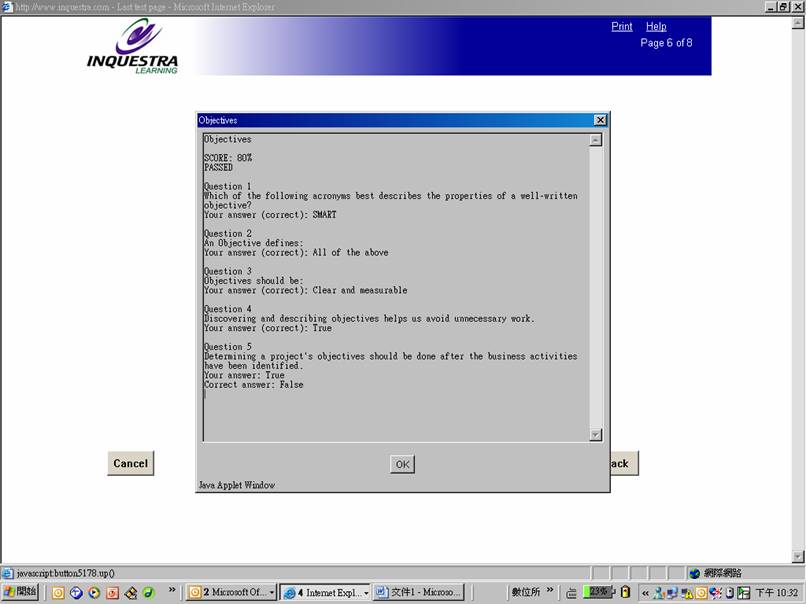Click the 數位所 language bar label

pos(526,592)
